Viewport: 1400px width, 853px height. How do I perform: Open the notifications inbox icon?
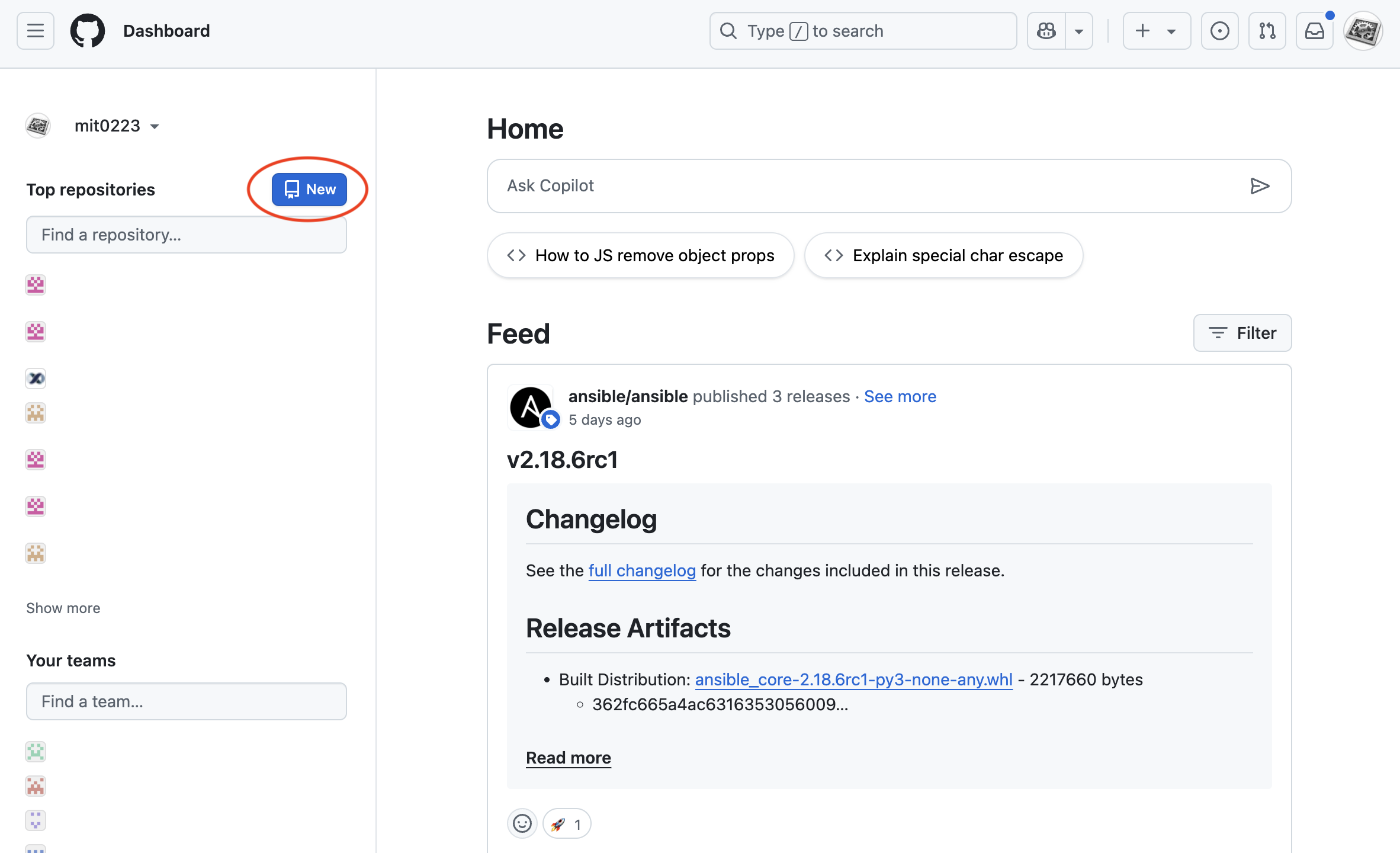(x=1314, y=31)
